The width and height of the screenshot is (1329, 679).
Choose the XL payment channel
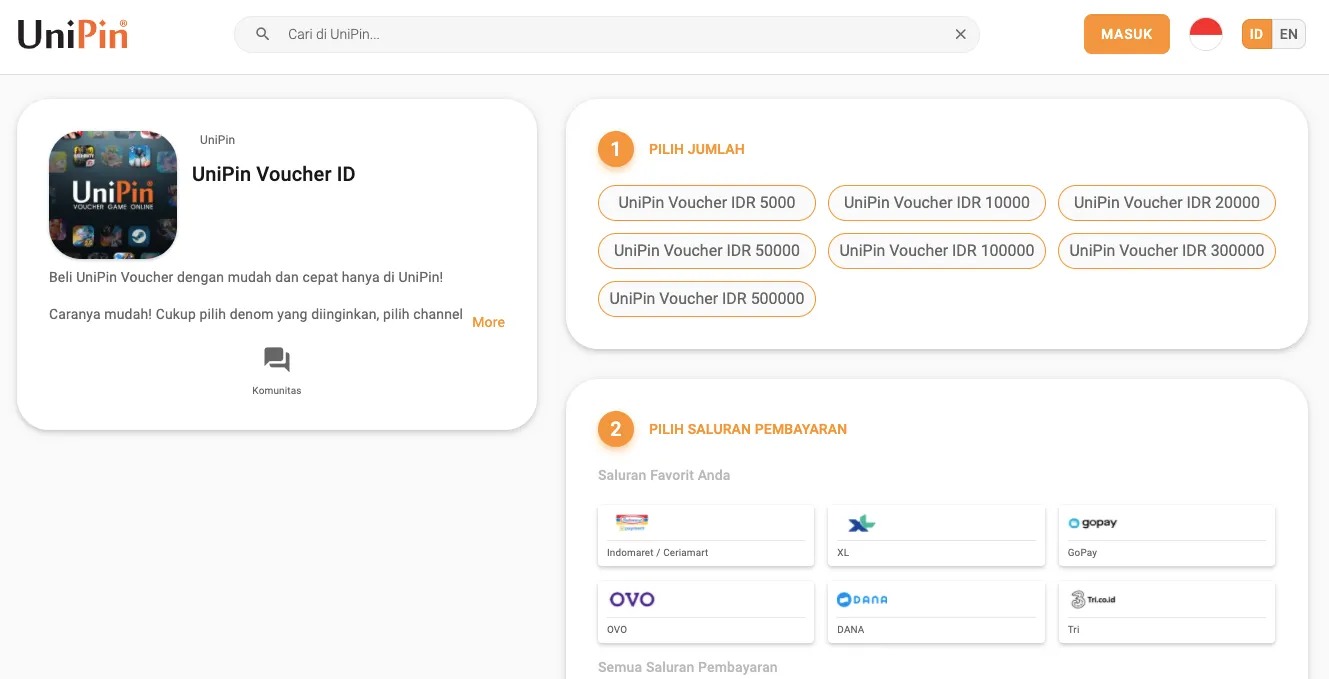(936, 536)
